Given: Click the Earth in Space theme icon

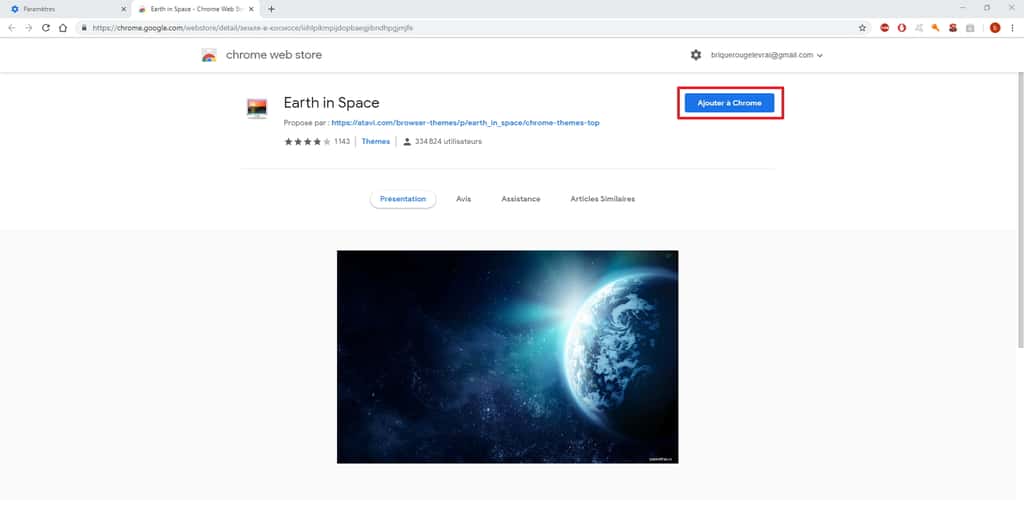Looking at the screenshot, I should (x=257, y=108).
